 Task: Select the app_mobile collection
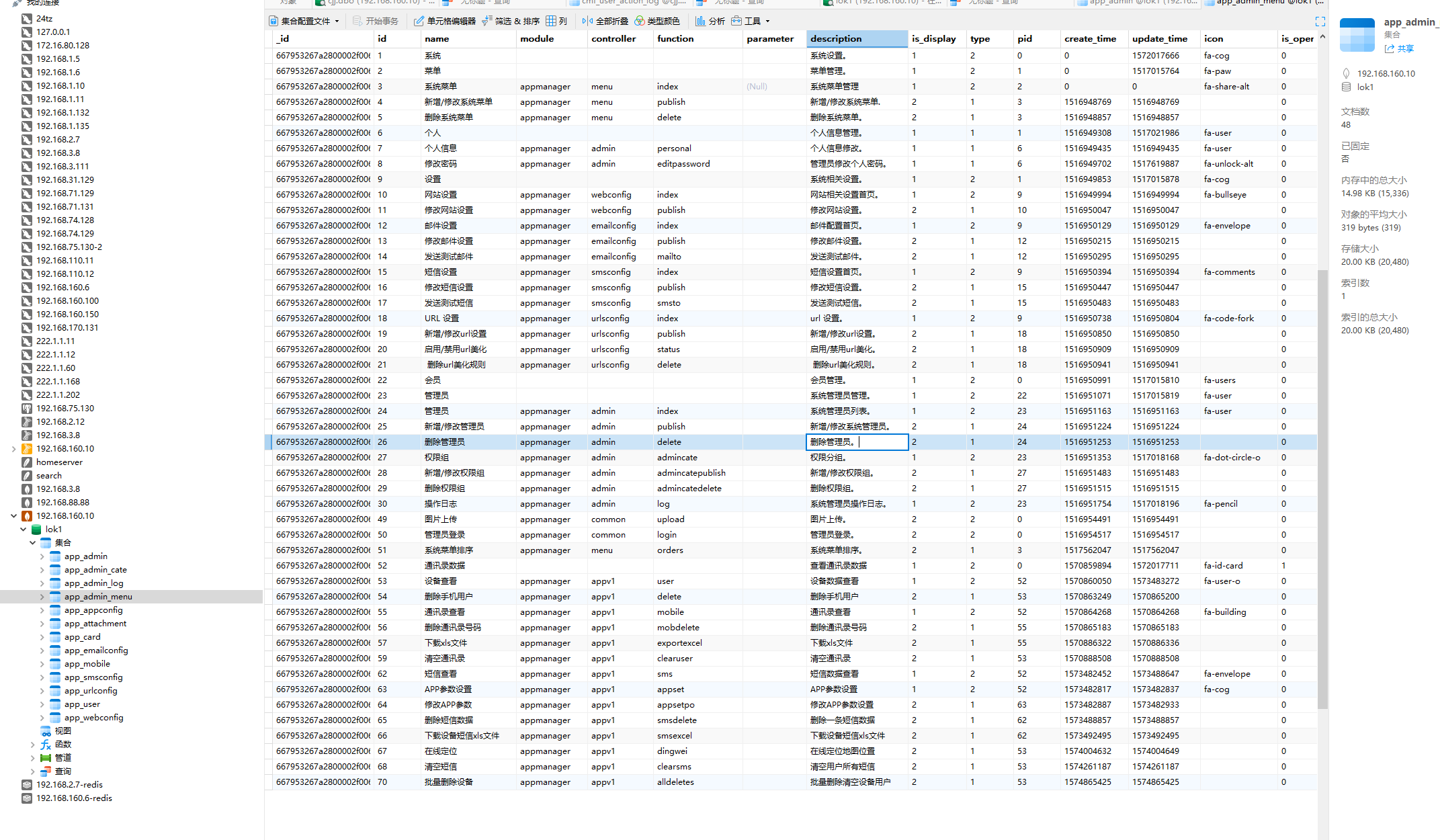coord(87,664)
